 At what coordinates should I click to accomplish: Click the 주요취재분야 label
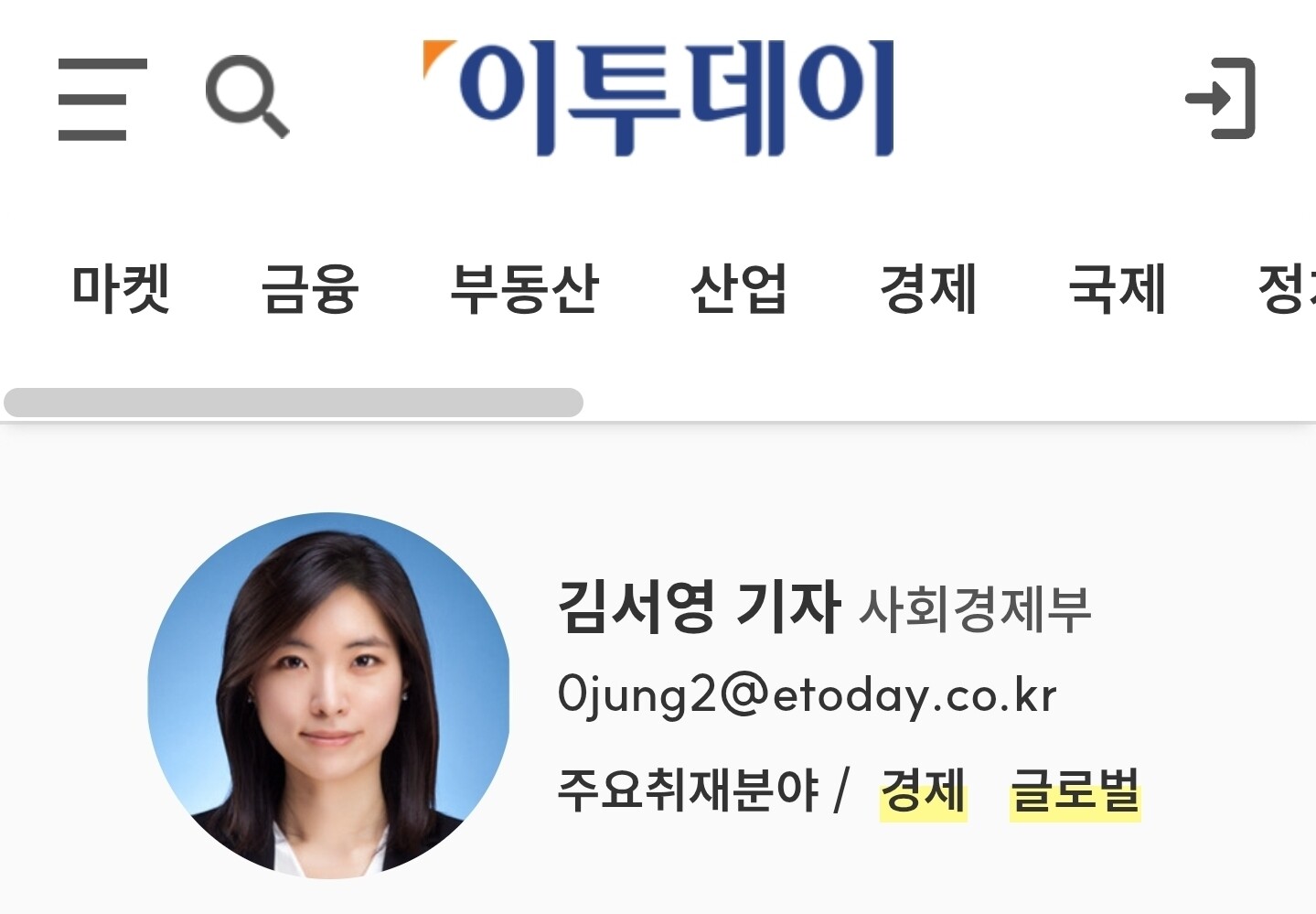coord(688,790)
